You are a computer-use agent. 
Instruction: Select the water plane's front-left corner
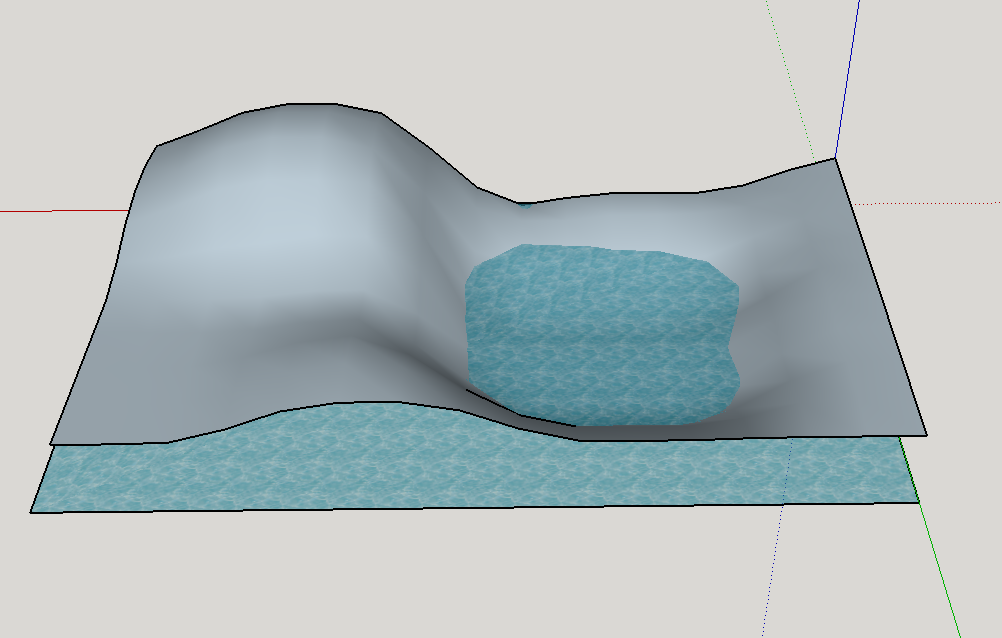coord(31,512)
